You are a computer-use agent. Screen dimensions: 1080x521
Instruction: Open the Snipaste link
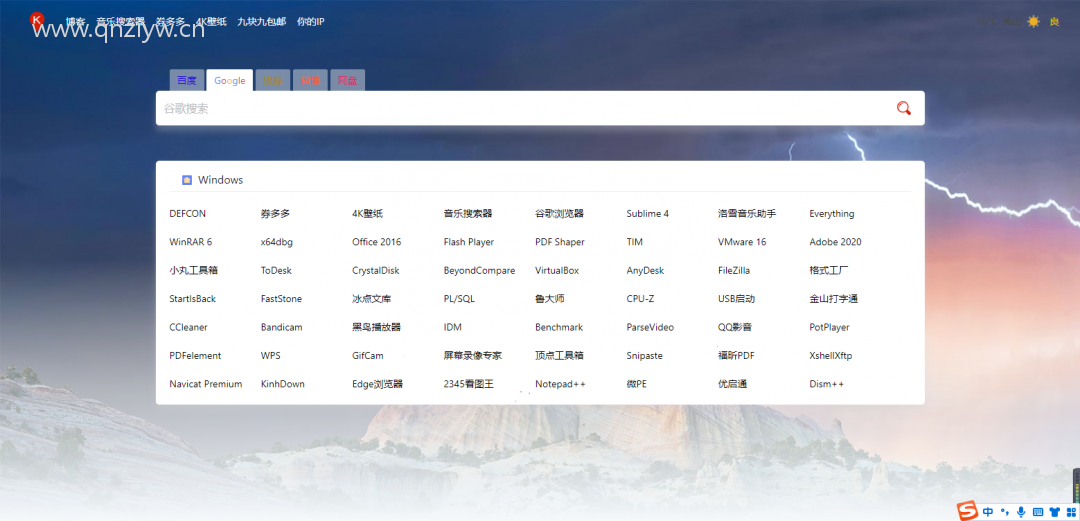pos(644,356)
